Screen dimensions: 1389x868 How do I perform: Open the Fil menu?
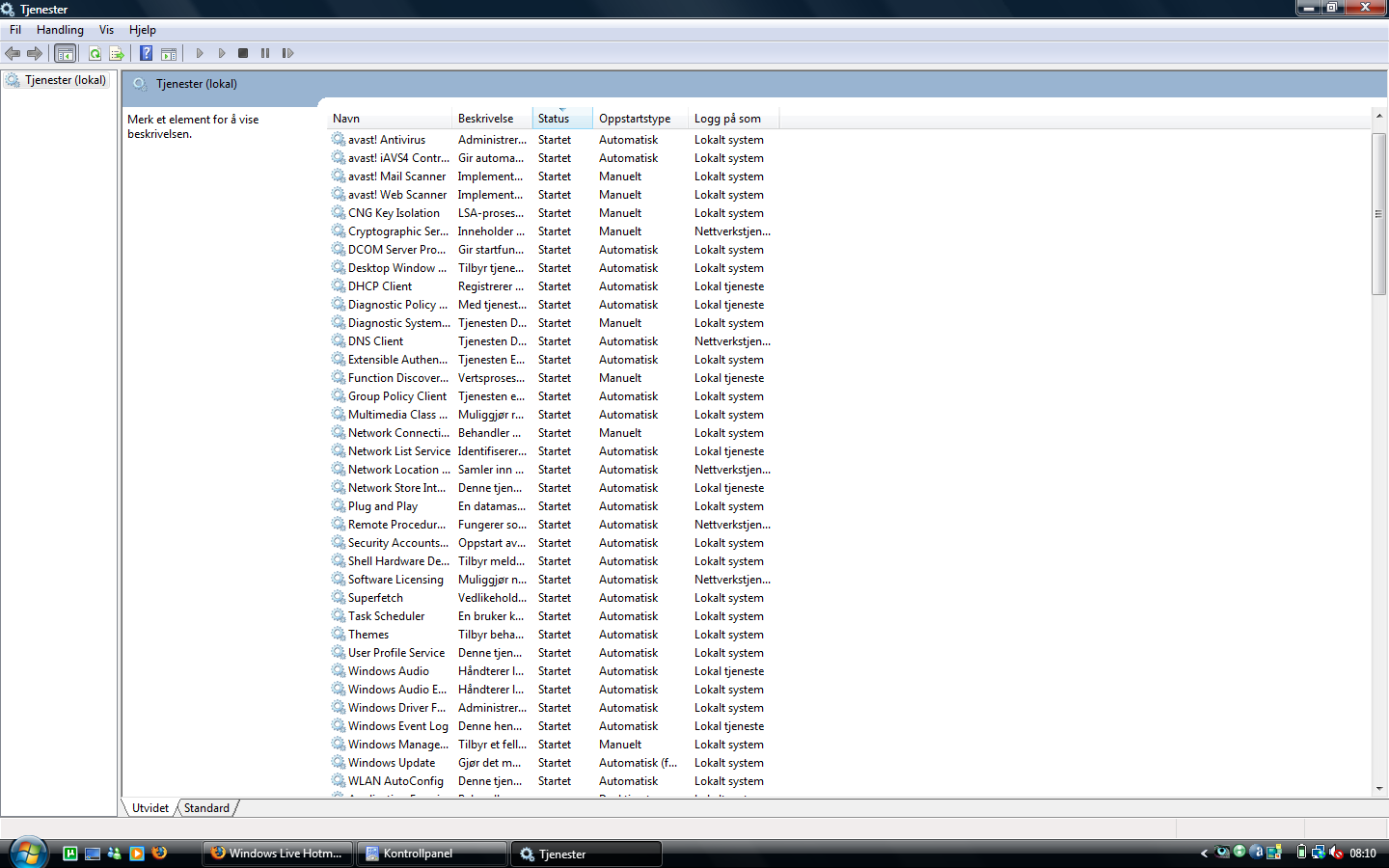15,30
